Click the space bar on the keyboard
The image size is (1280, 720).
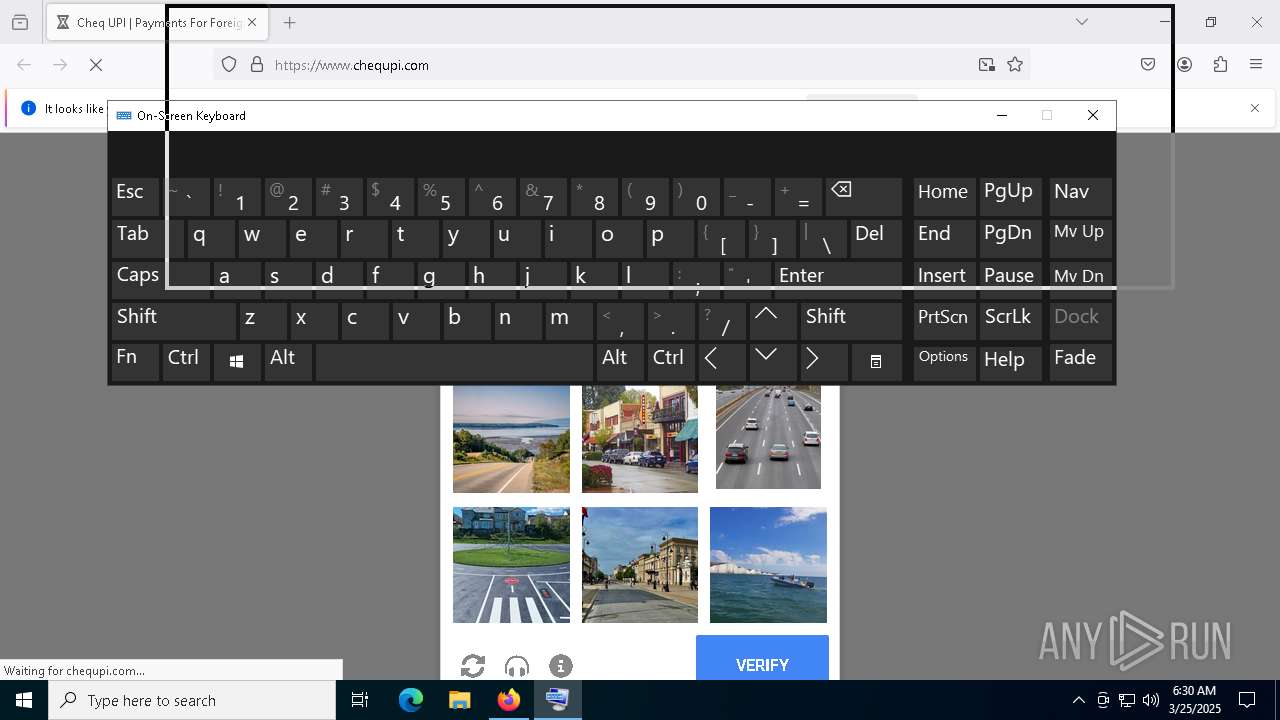(x=454, y=362)
